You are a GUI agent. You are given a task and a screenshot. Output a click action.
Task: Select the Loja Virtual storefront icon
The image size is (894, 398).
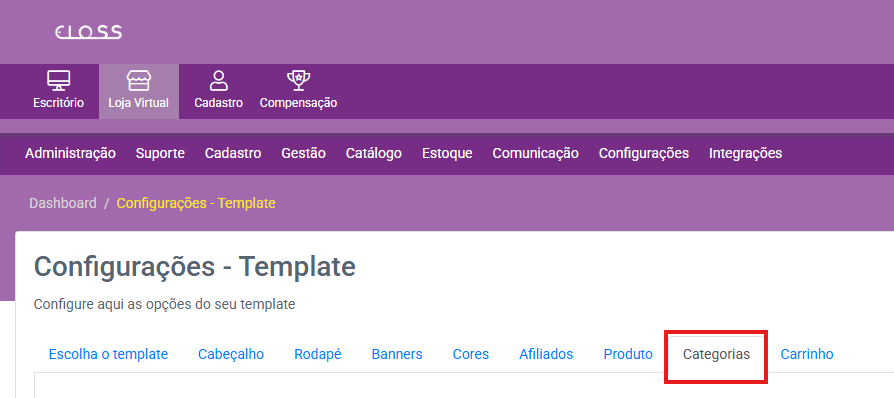coord(139,81)
